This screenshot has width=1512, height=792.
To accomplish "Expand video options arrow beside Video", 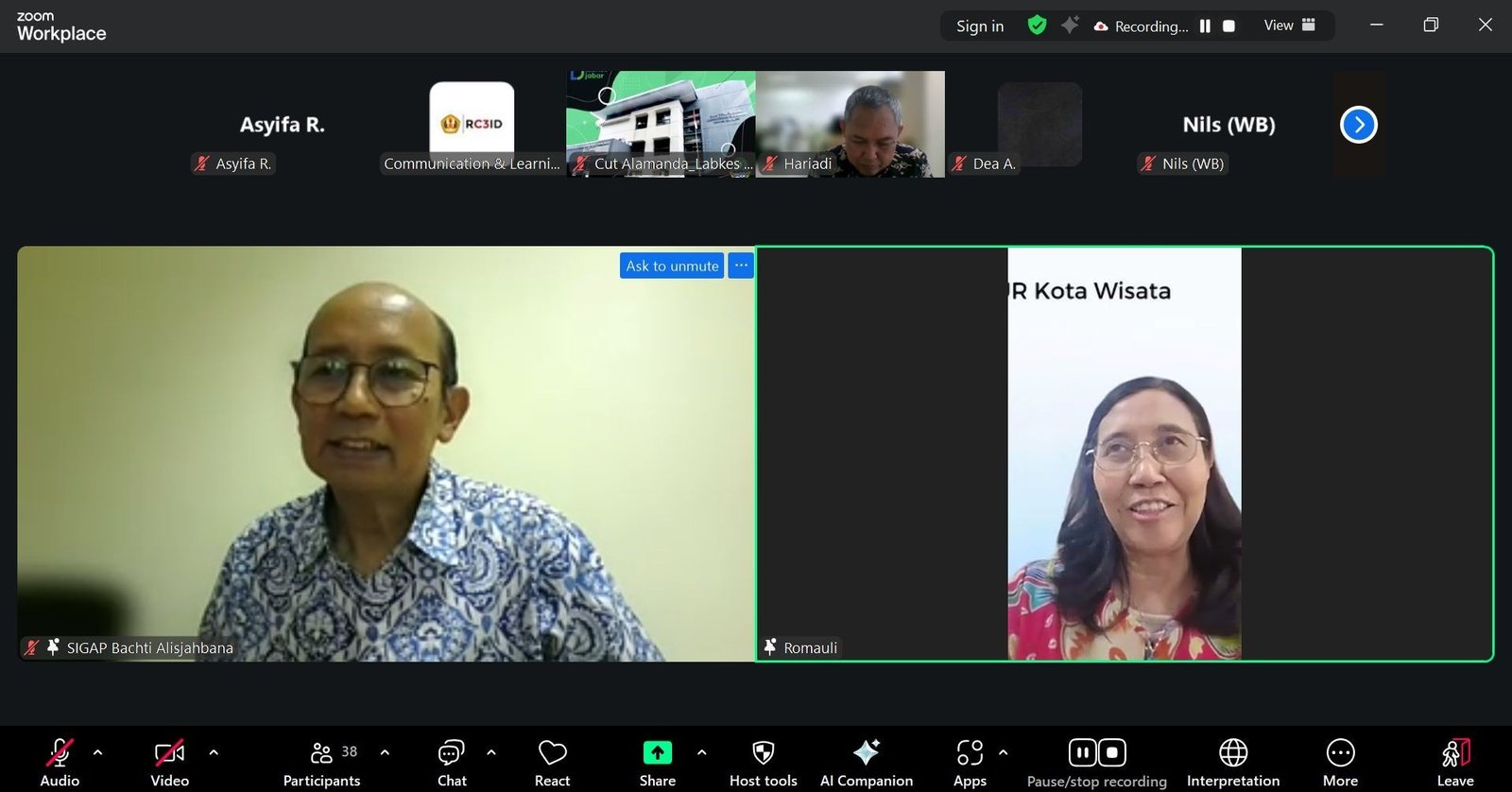I will (214, 753).
